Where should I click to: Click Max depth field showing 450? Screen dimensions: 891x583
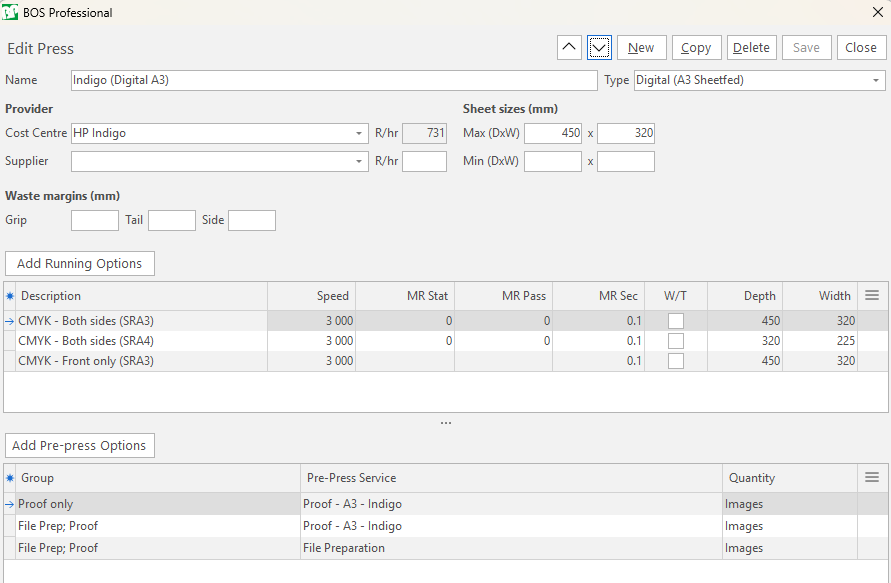[553, 133]
